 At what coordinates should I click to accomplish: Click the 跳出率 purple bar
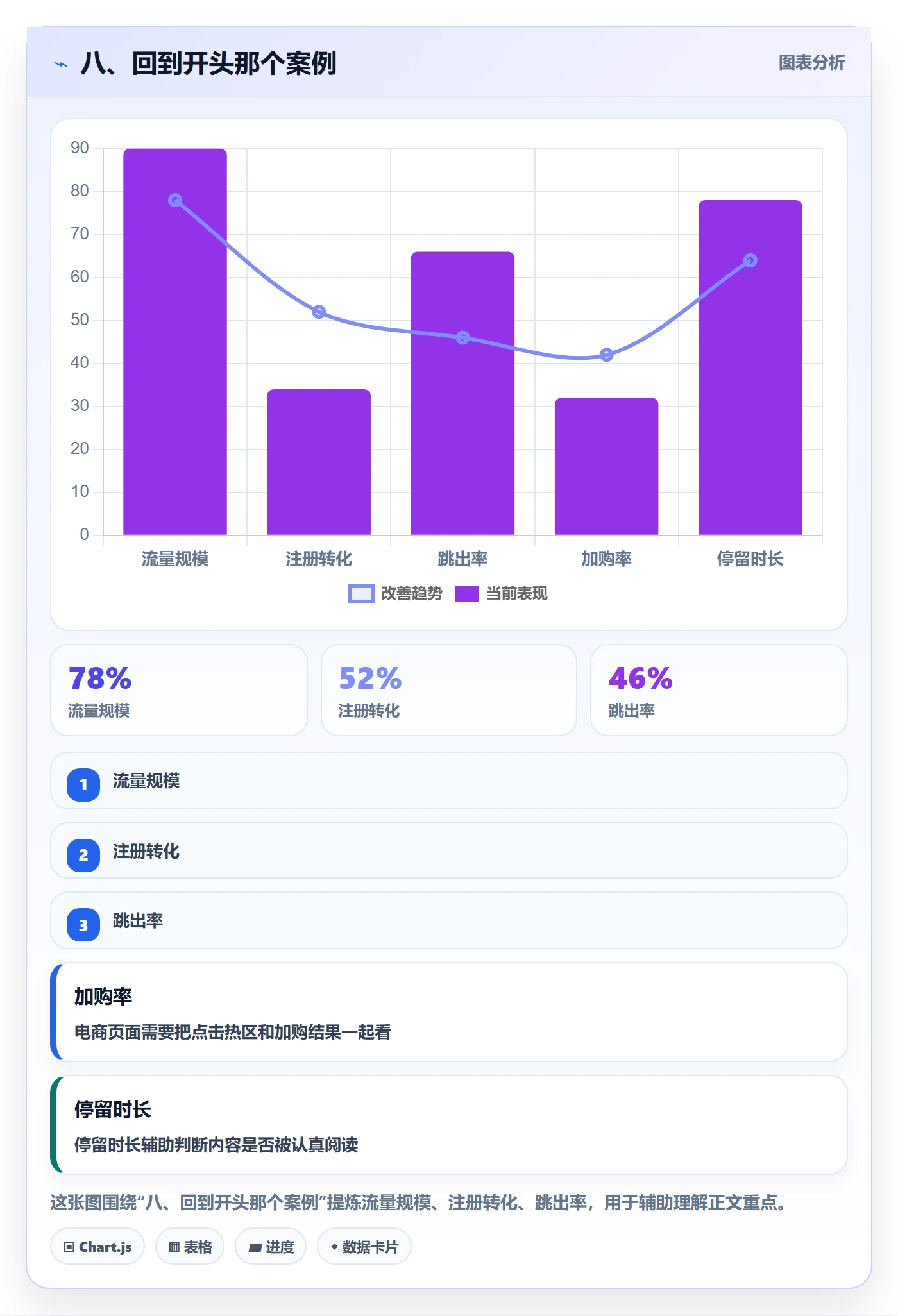point(462,393)
